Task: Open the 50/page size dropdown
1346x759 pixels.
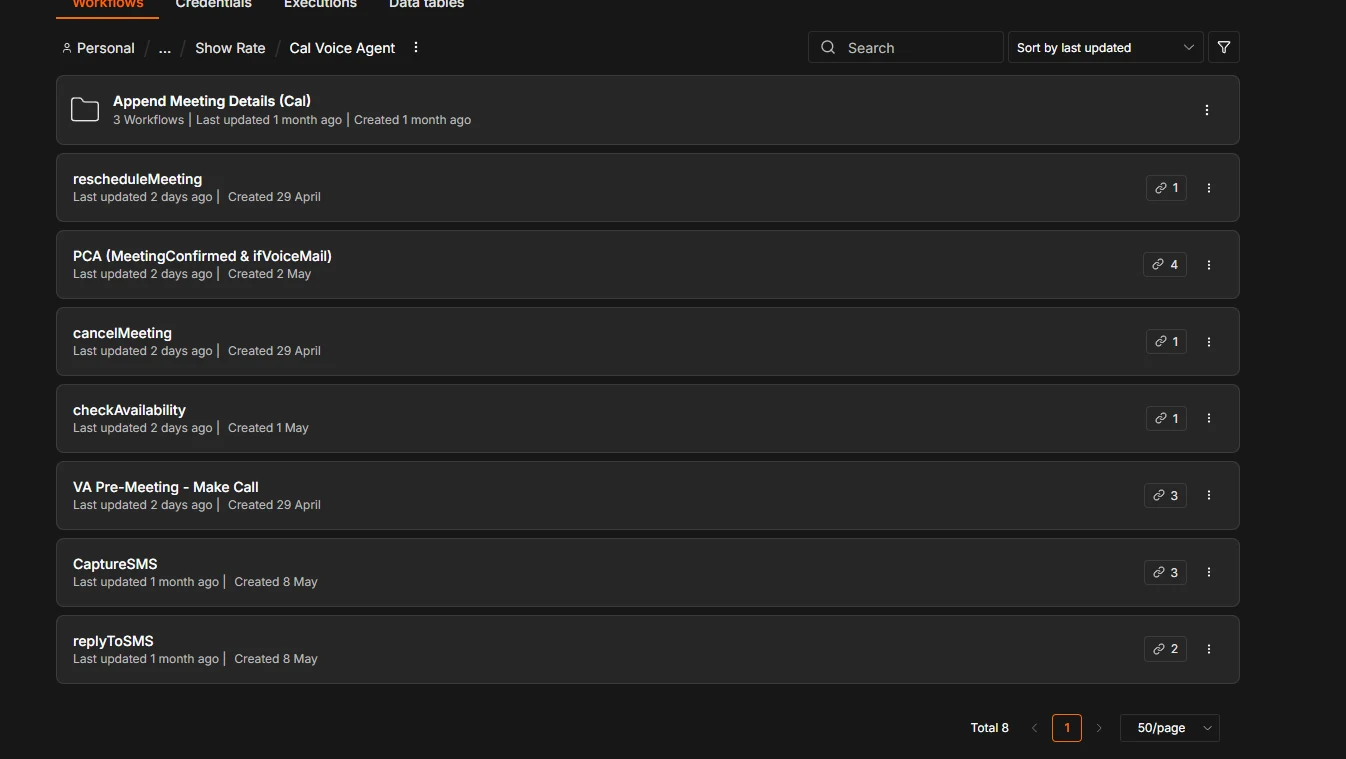Action: coord(1170,728)
